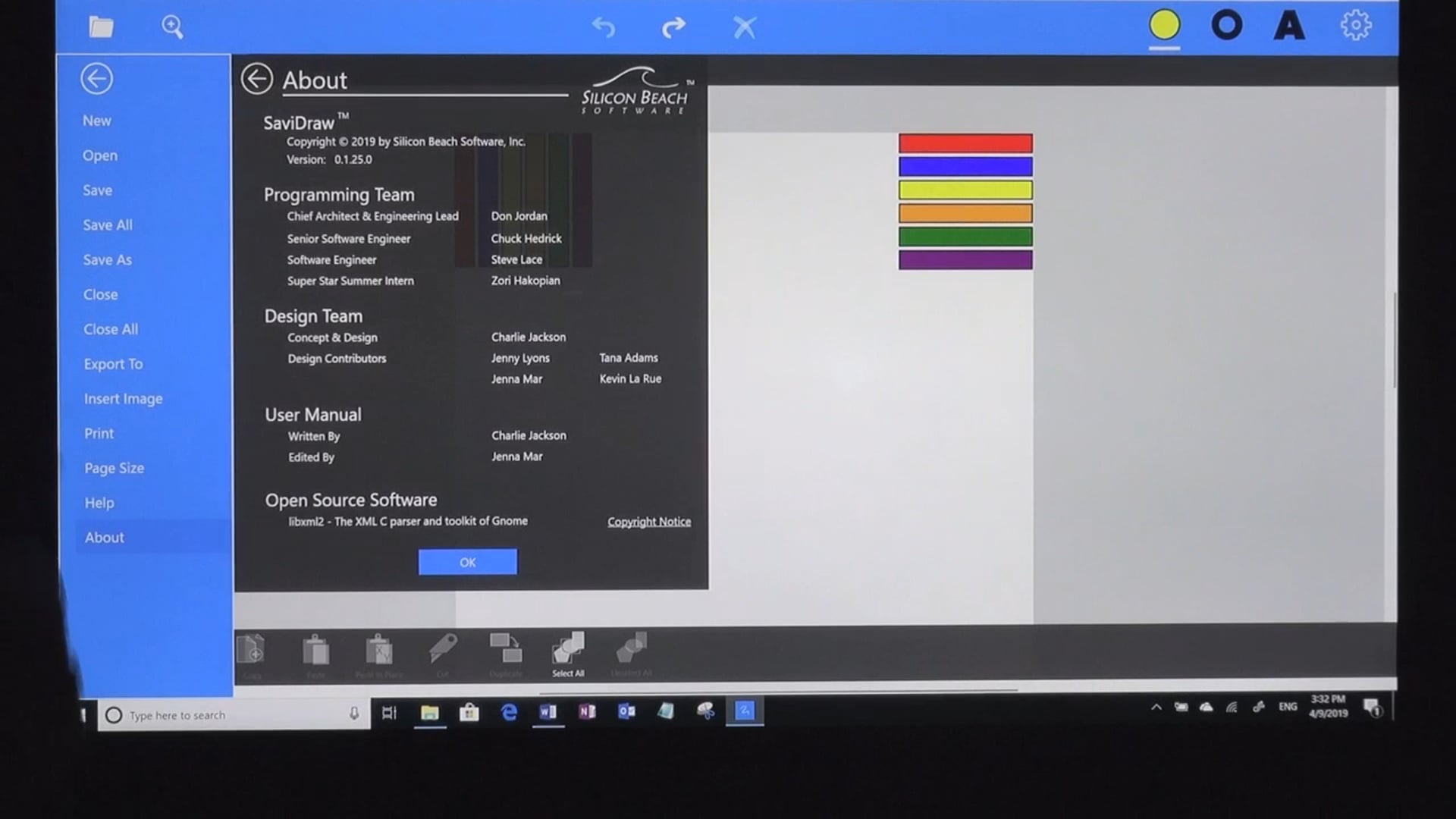Choose Export To in file menu
This screenshot has width=1456, height=819.
113,364
